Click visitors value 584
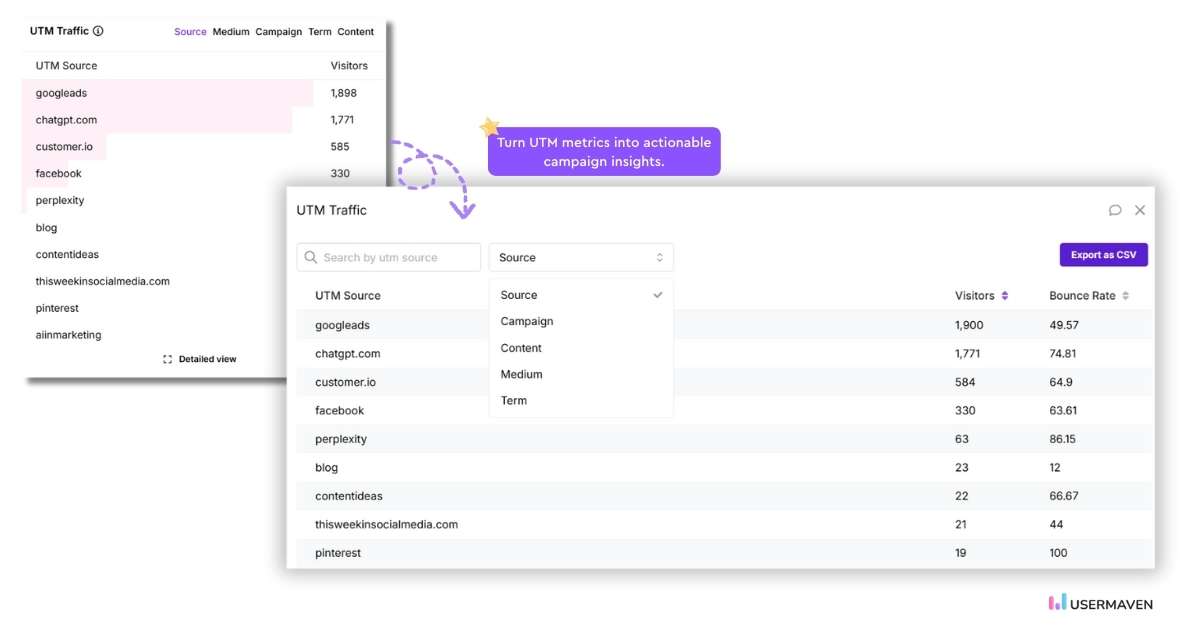Image resolution: width=1200 pixels, height=630 pixels. [965, 382]
